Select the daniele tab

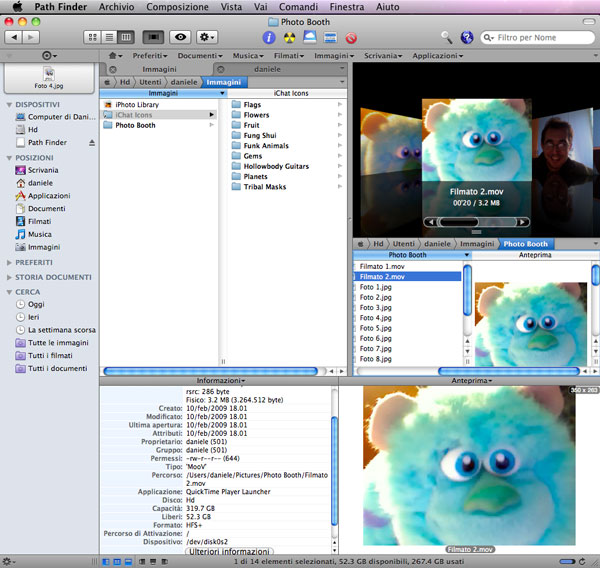tap(267, 69)
